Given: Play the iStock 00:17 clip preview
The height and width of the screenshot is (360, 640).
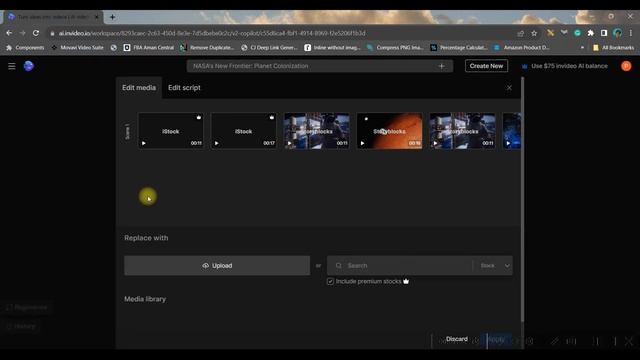Looking at the screenshot, I should pyautogui.click(x=216, y=143).
